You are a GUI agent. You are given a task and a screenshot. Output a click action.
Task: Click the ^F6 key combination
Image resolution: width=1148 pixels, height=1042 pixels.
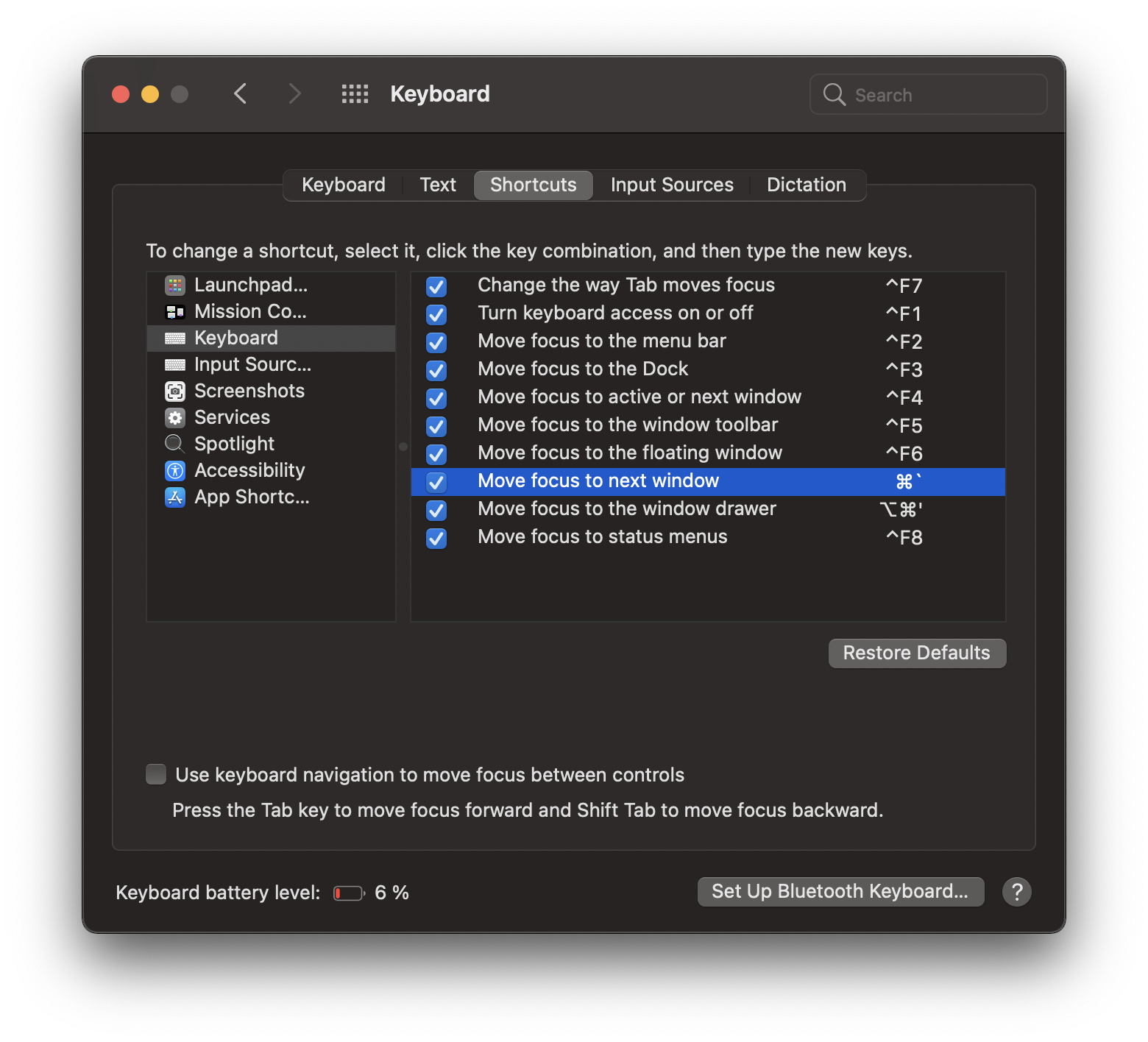pos(904,453)
